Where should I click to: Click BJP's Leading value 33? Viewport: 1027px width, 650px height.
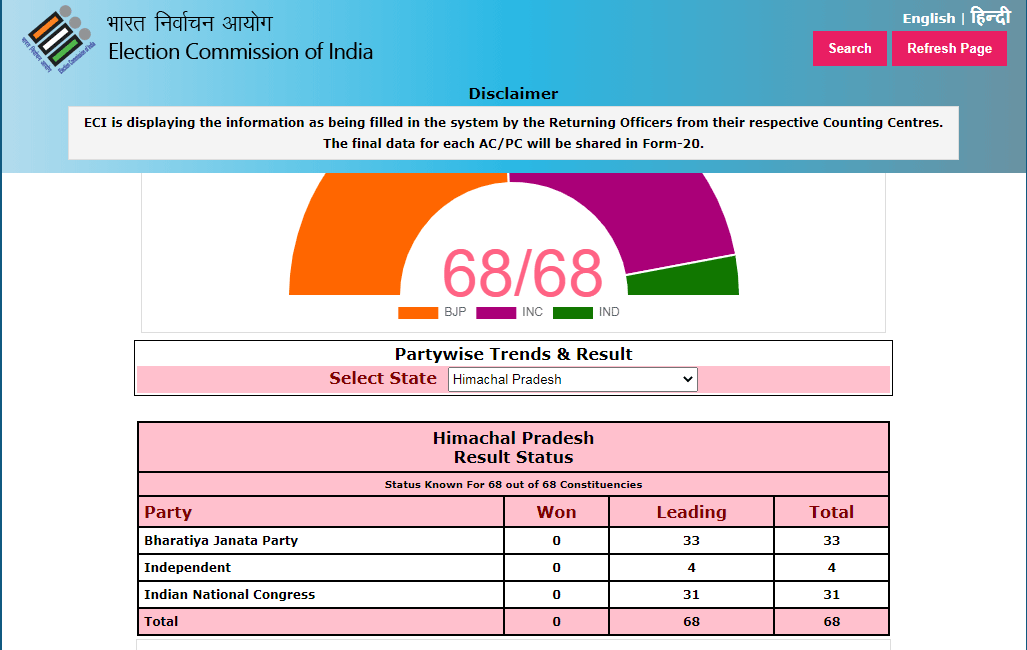coord(692,541)
